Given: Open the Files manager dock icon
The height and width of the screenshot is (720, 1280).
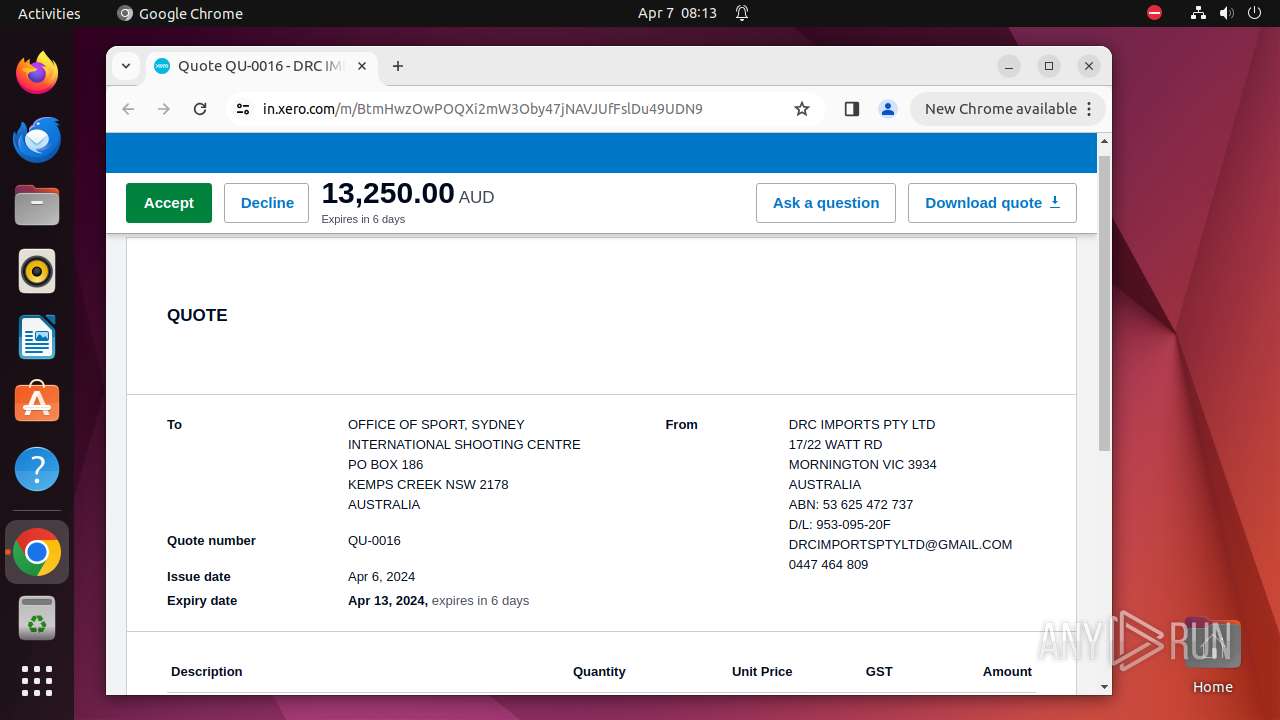Looking at the screenshot, I should tap(37, 205).
